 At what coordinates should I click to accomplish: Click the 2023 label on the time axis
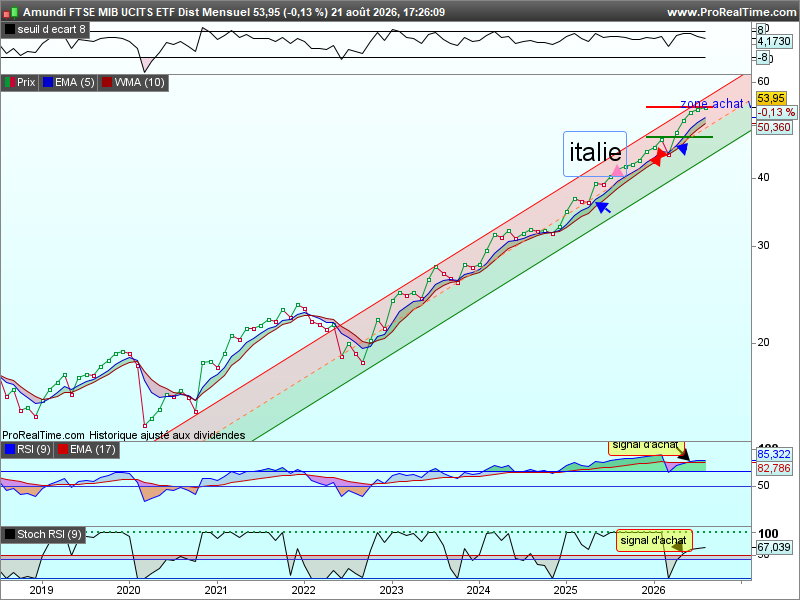(x=391, y=590)
